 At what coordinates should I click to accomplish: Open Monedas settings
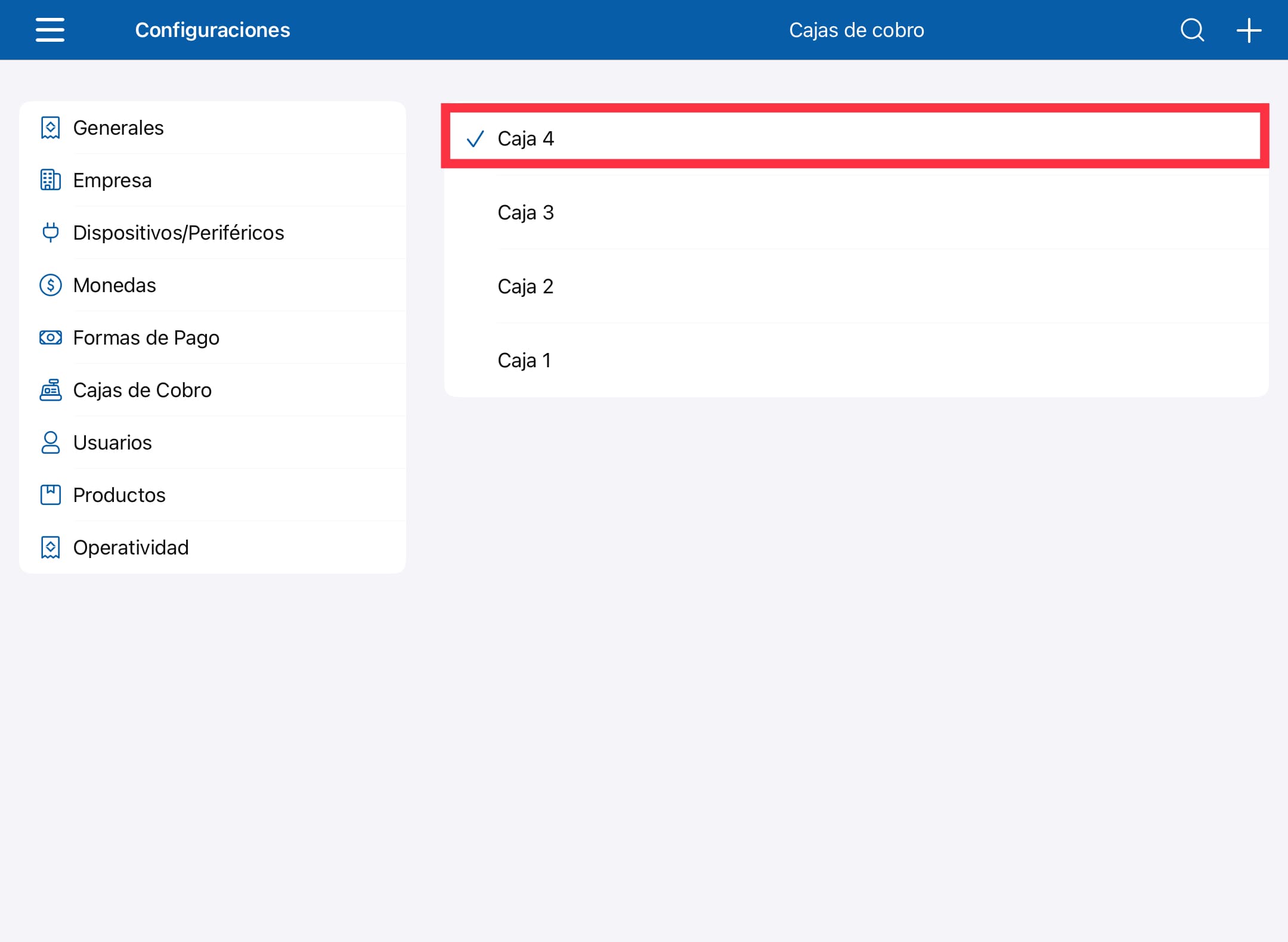coord(213,285)
